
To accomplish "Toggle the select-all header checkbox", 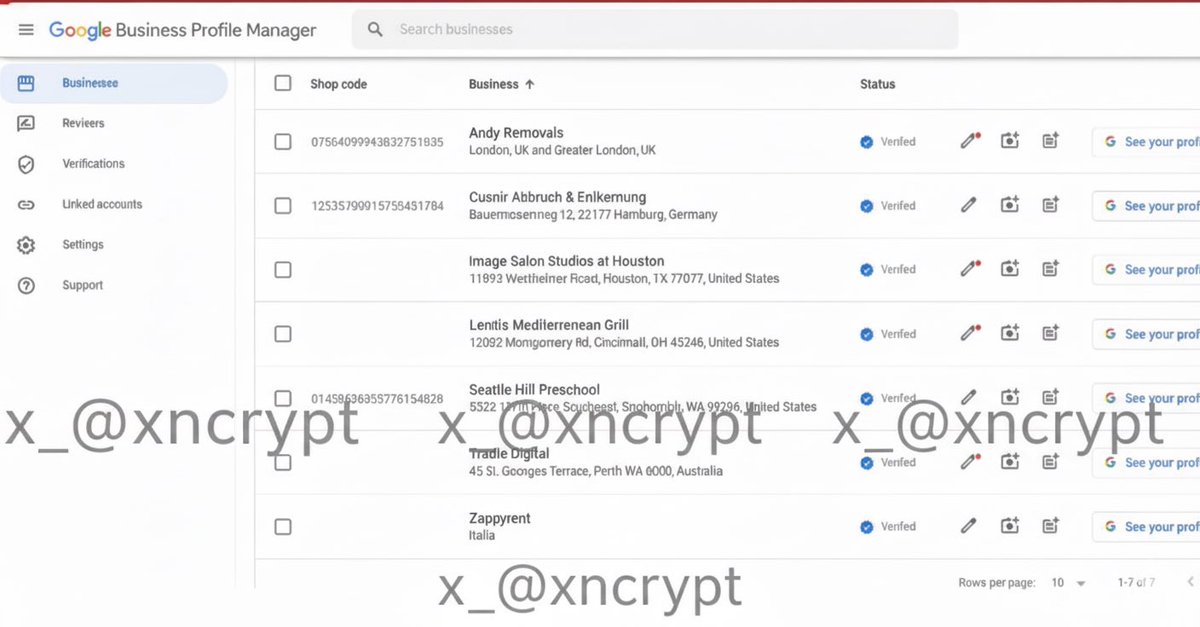I will 283,84.
